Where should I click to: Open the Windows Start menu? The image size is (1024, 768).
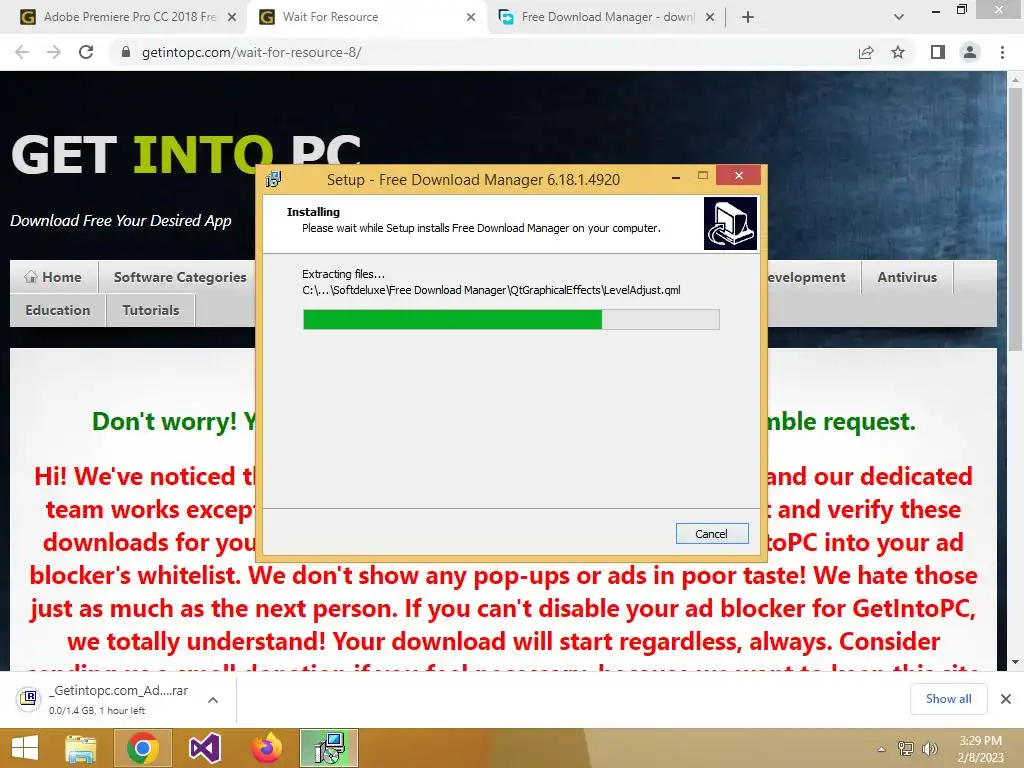(25, 748)
